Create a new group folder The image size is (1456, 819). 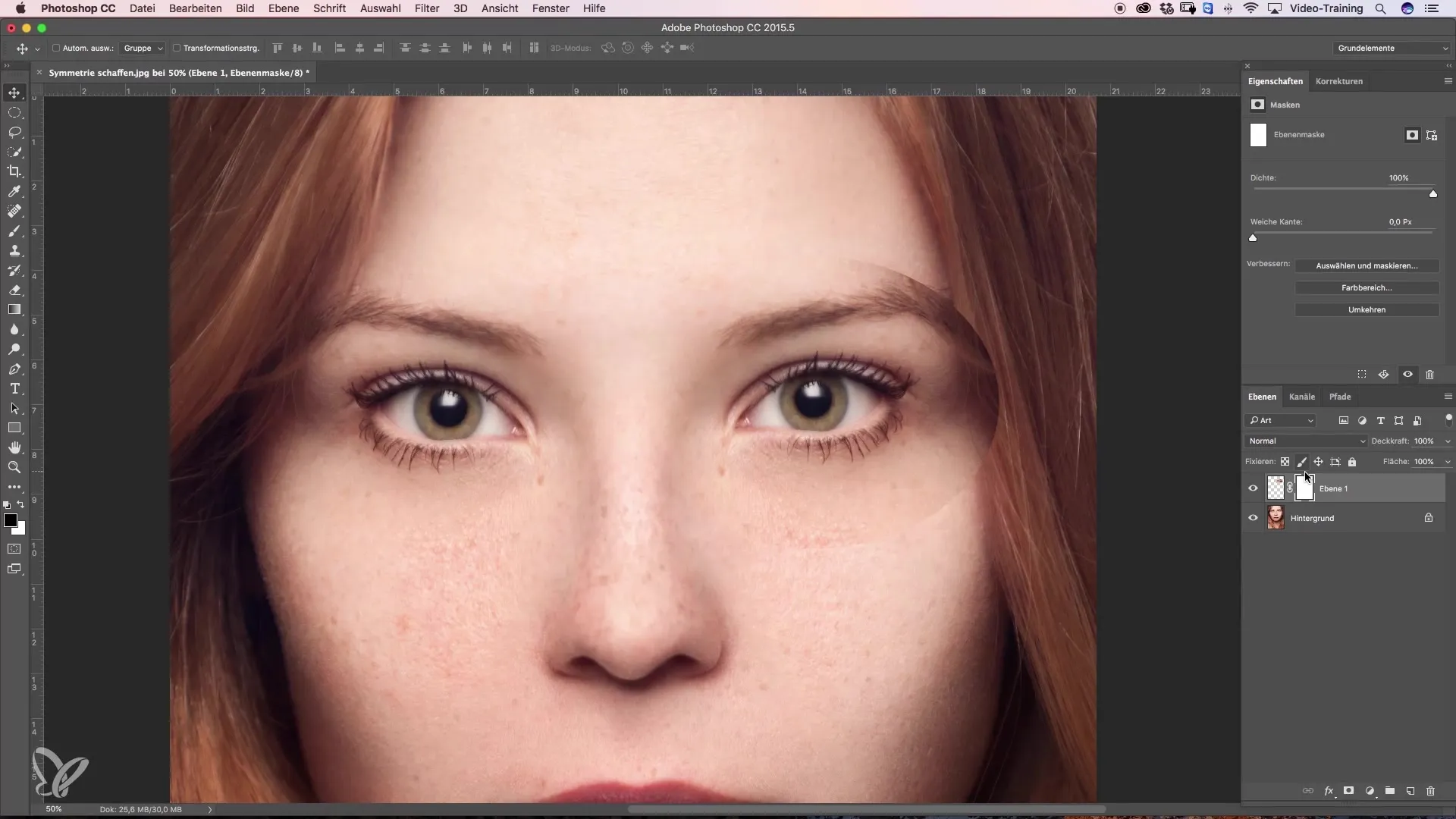(1390, 791)
